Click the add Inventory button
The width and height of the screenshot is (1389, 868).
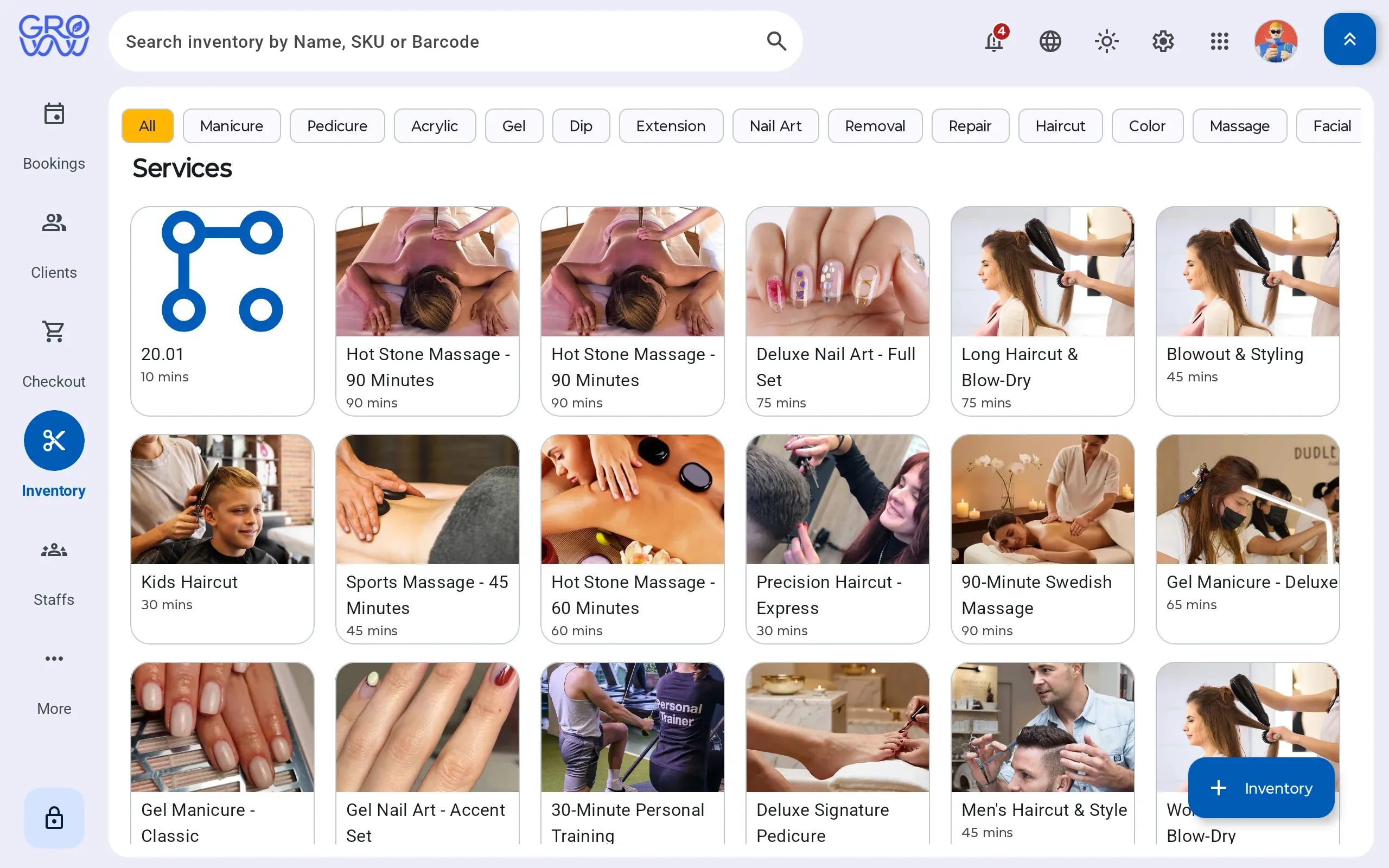[x=1261, y=788]
